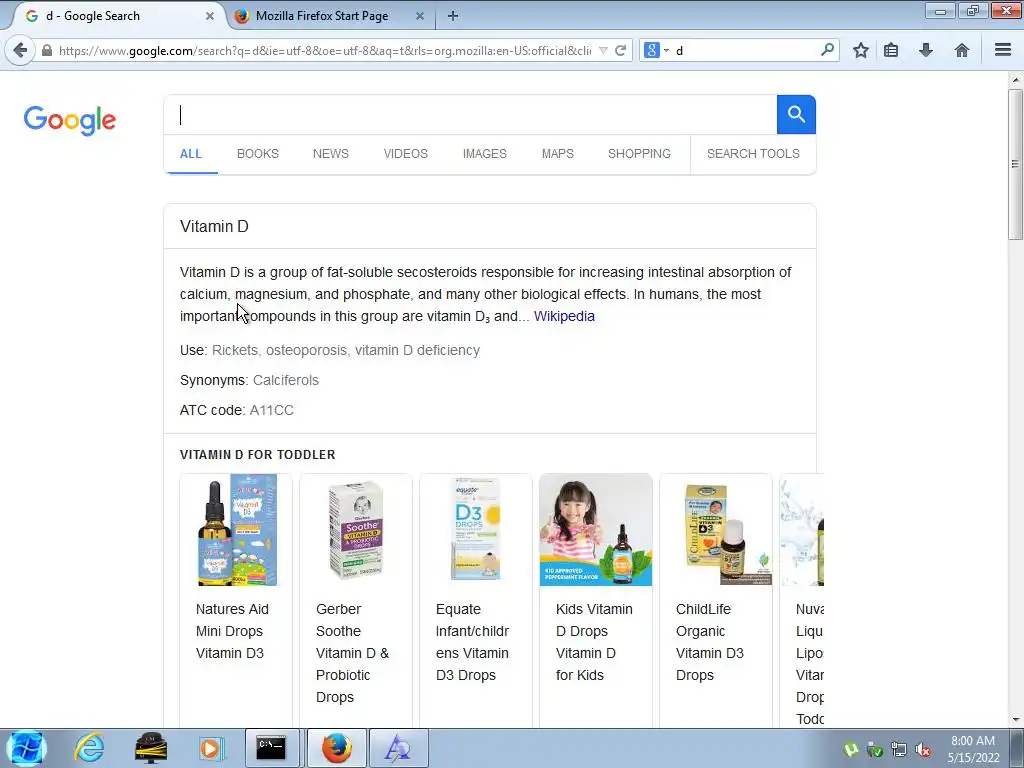This screenshot has width=1024, height=768.
Task: Select the 'd - Google Search' tab
Action: [x=92, y=16]
